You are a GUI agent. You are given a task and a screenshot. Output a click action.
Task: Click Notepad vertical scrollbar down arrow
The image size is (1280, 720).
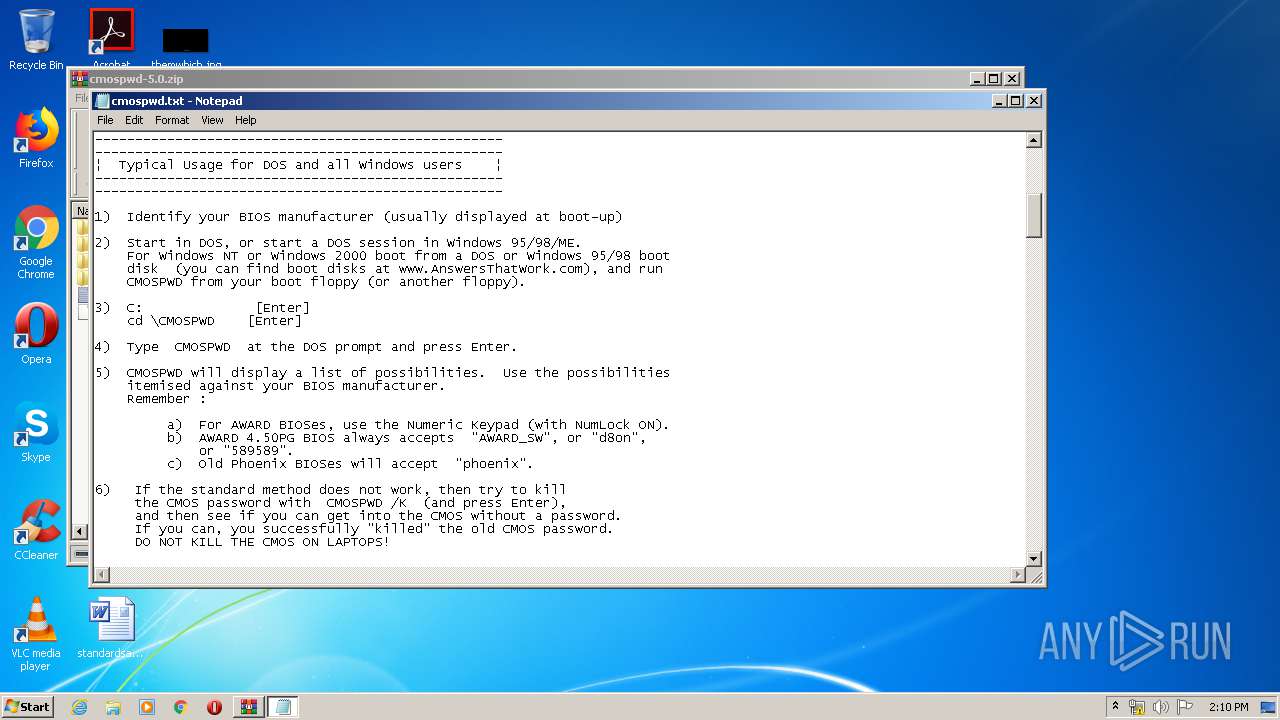pos(1034,558)
